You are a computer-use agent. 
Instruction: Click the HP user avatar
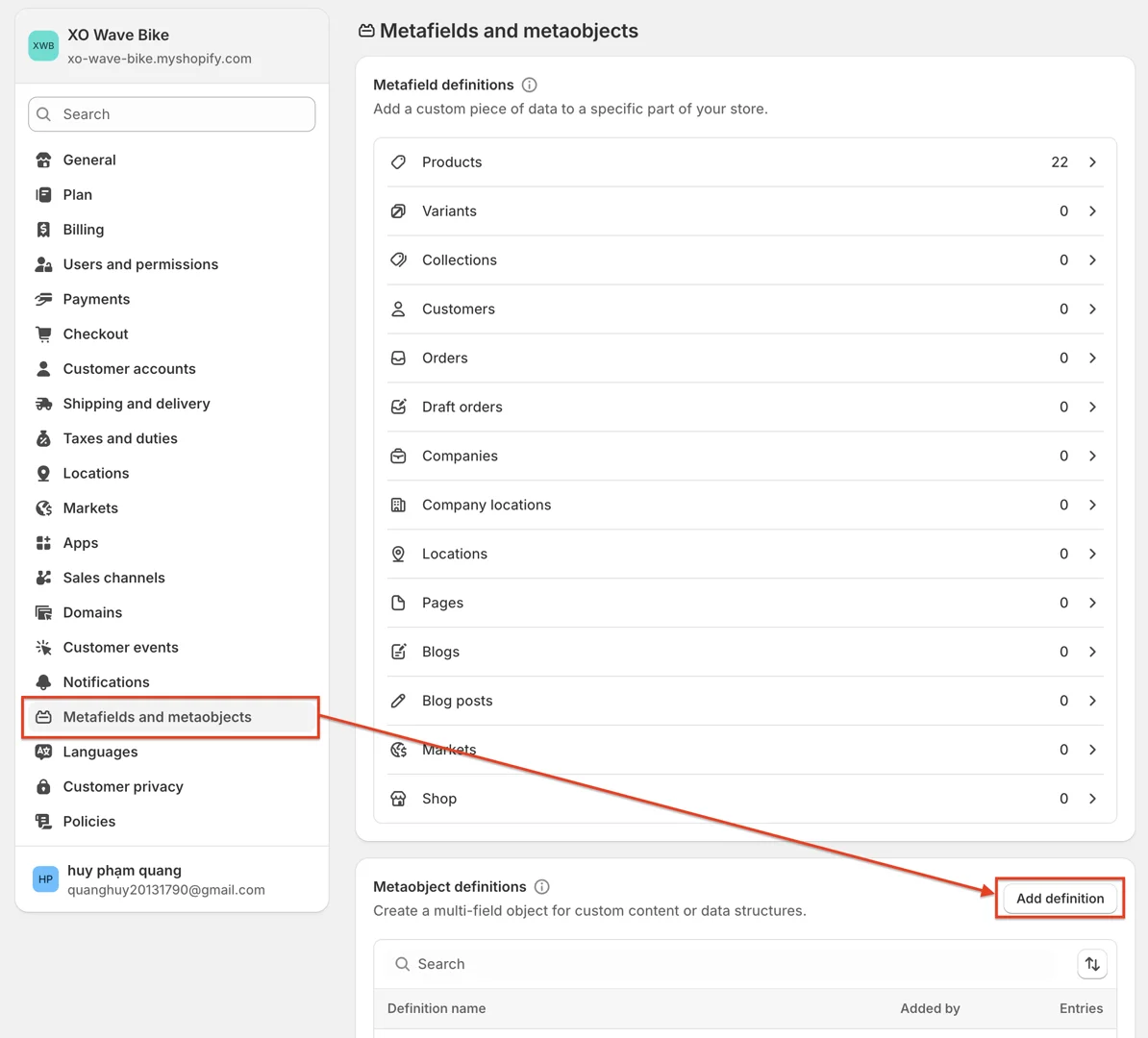[45, 879]
